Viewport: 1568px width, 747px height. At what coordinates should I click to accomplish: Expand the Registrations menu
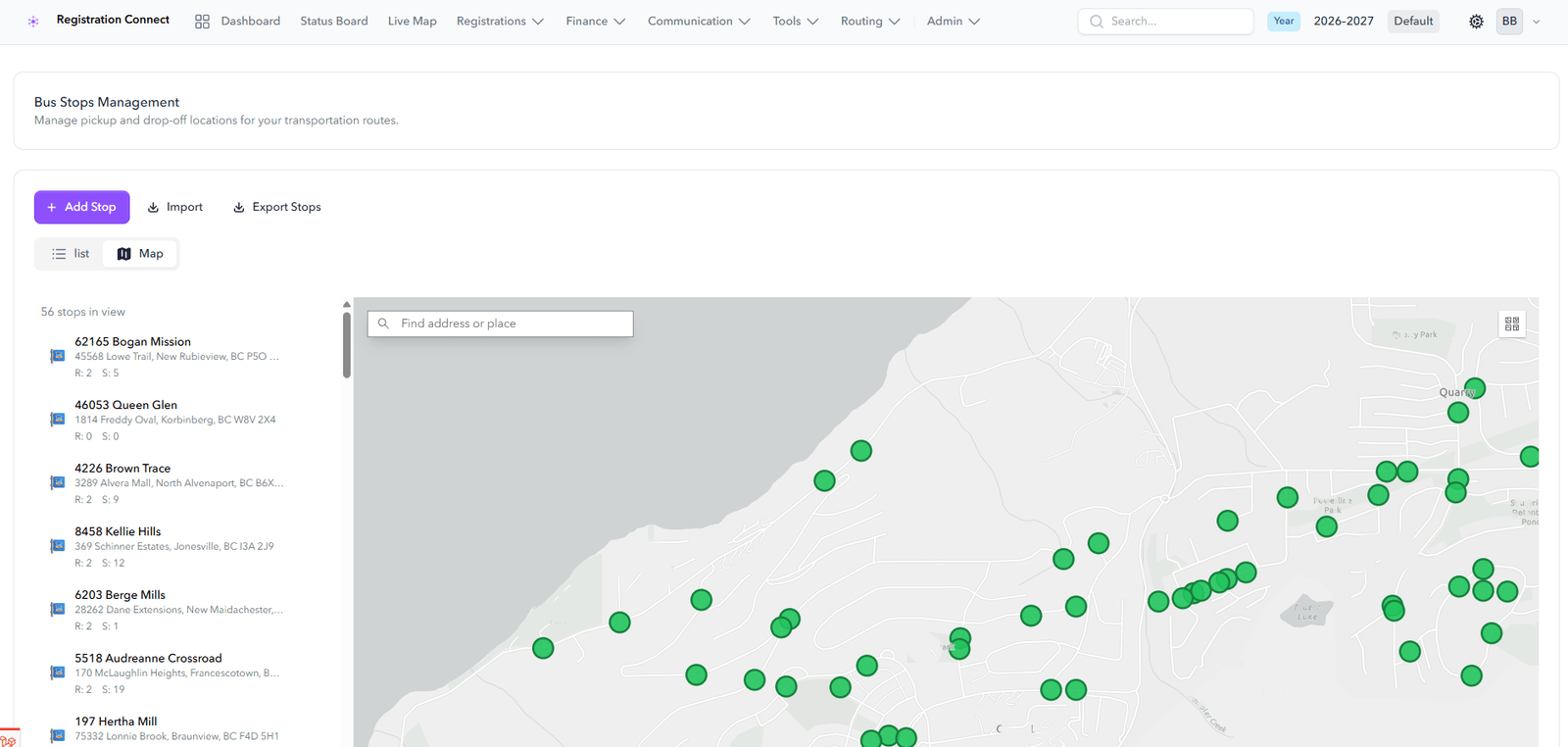pos(500,22)
